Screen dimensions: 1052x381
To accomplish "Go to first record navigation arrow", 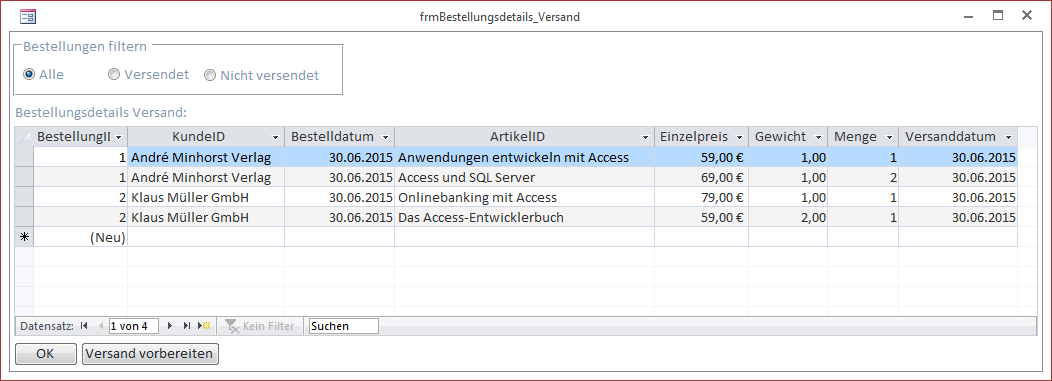I will coord(84,326).
